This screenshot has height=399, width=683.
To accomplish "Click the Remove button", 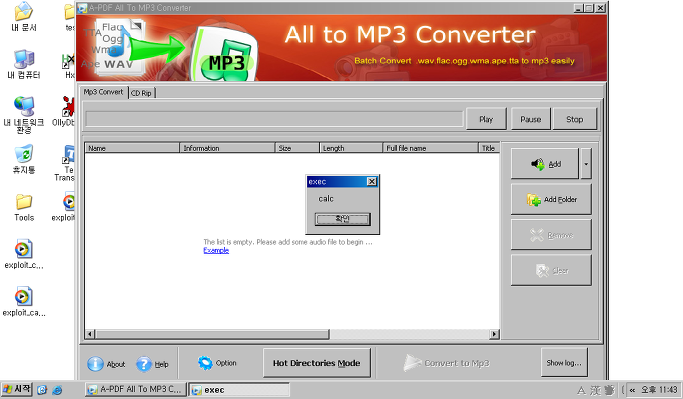I will (551, 235).
